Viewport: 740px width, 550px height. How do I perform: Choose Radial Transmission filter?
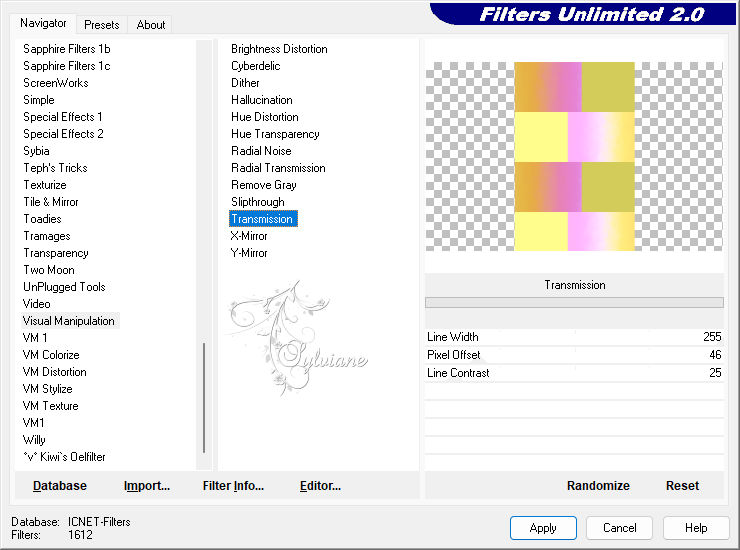click(278, 168)
